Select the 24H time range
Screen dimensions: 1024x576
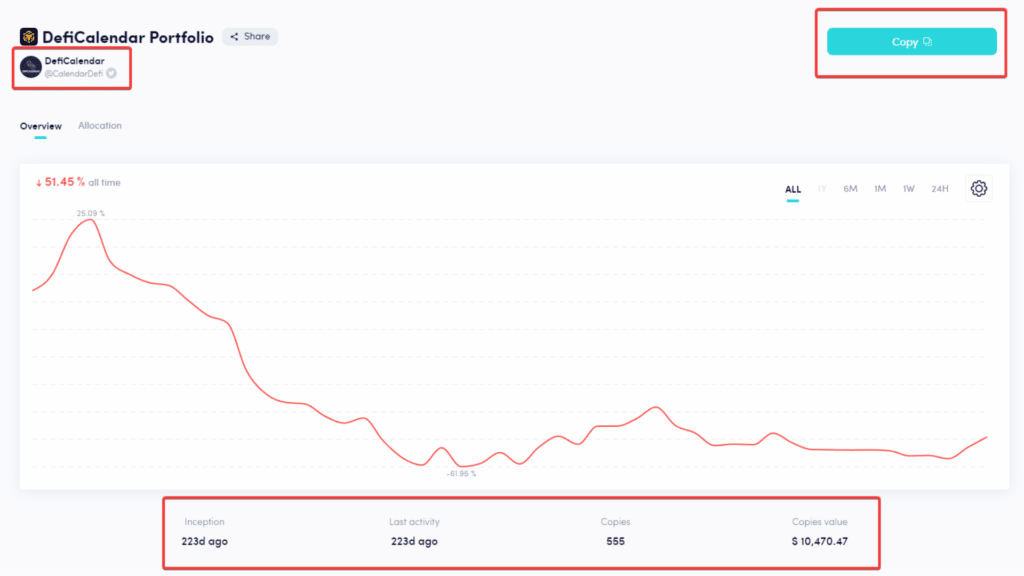(940, 189)
